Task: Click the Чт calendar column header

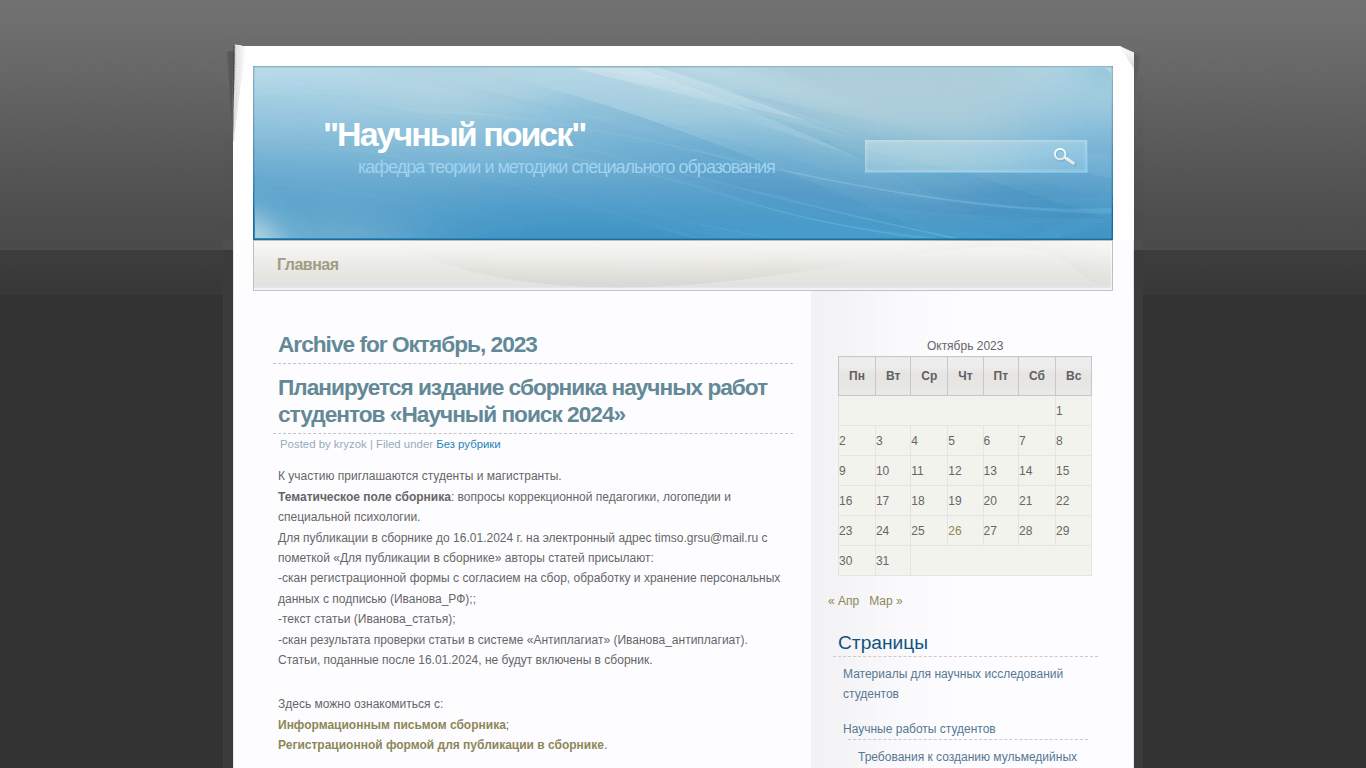Action: coord(965,376)
